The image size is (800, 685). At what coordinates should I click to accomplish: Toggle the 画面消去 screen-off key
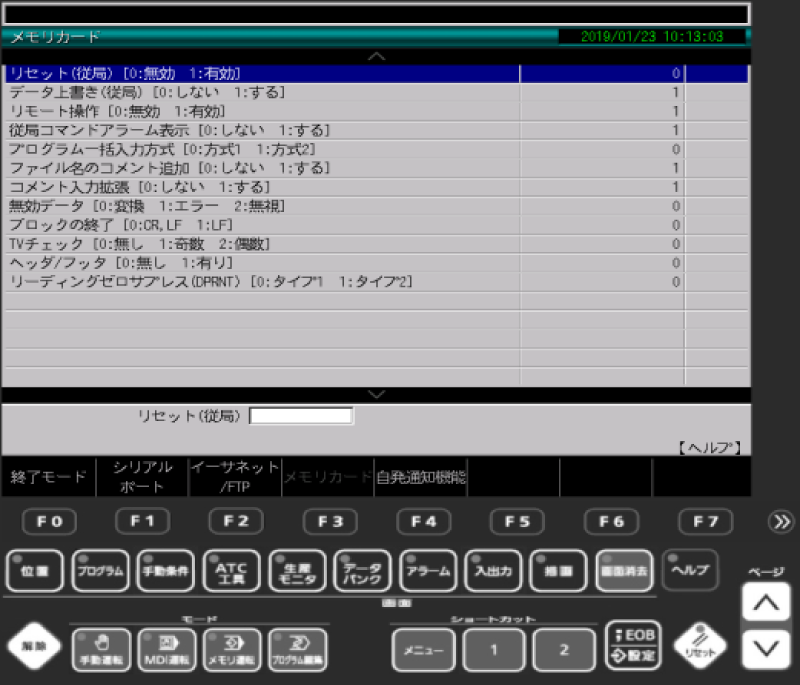point(625,571)
